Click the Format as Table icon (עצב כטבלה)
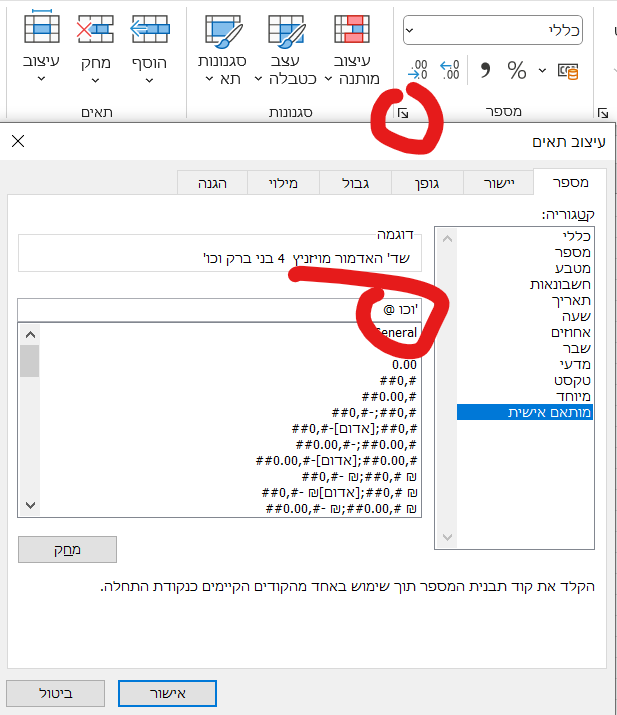Viewport: 617px width, 715px height. [x=287, y=31]
